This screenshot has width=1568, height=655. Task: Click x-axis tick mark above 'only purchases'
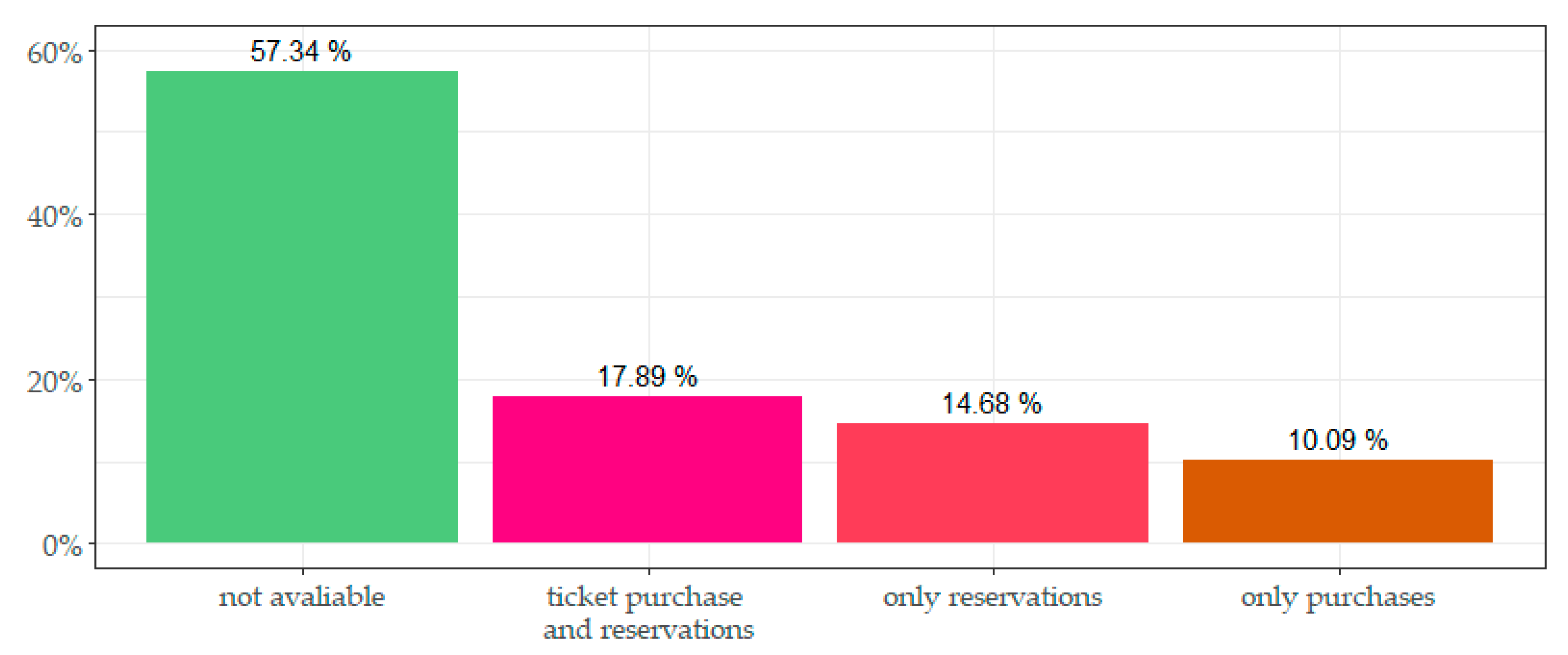coord(1339,571)
